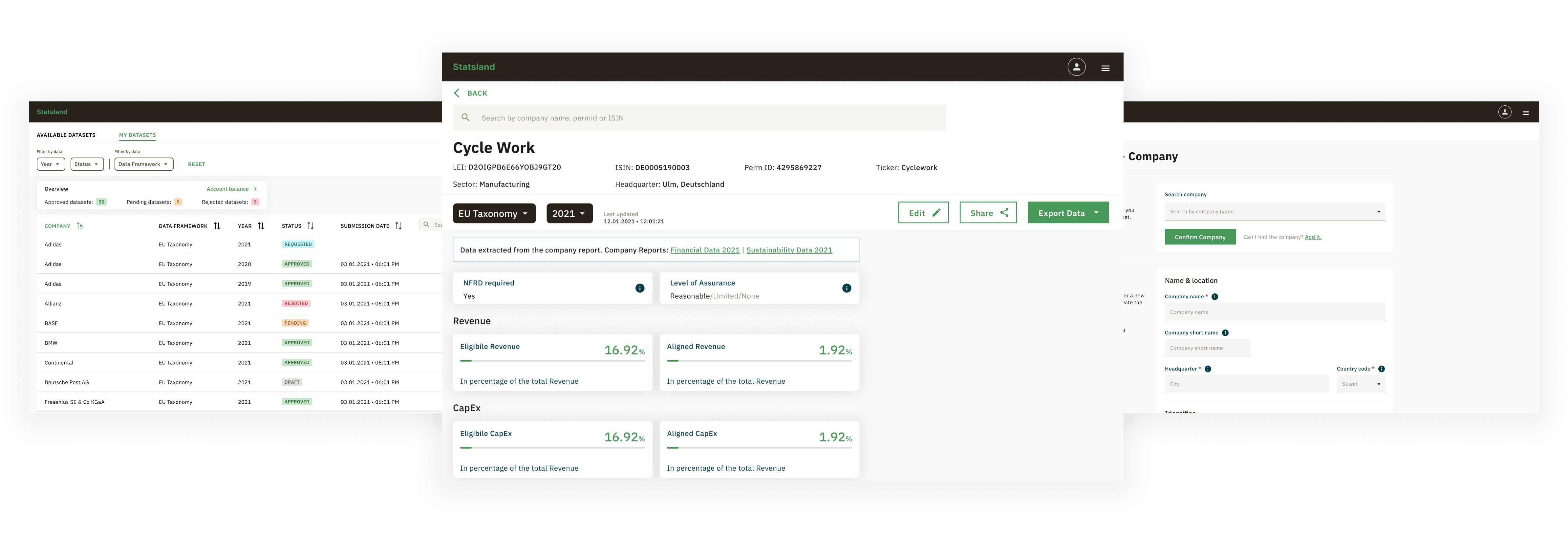Open the hamburger menu in center header

pos(1106,68)
